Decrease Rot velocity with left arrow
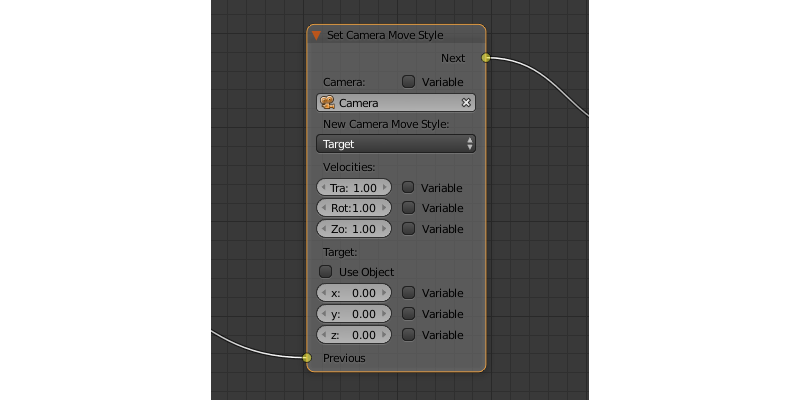Image resolution: width=800 pixels, height=400 pixels. click(x=322, y=208)
